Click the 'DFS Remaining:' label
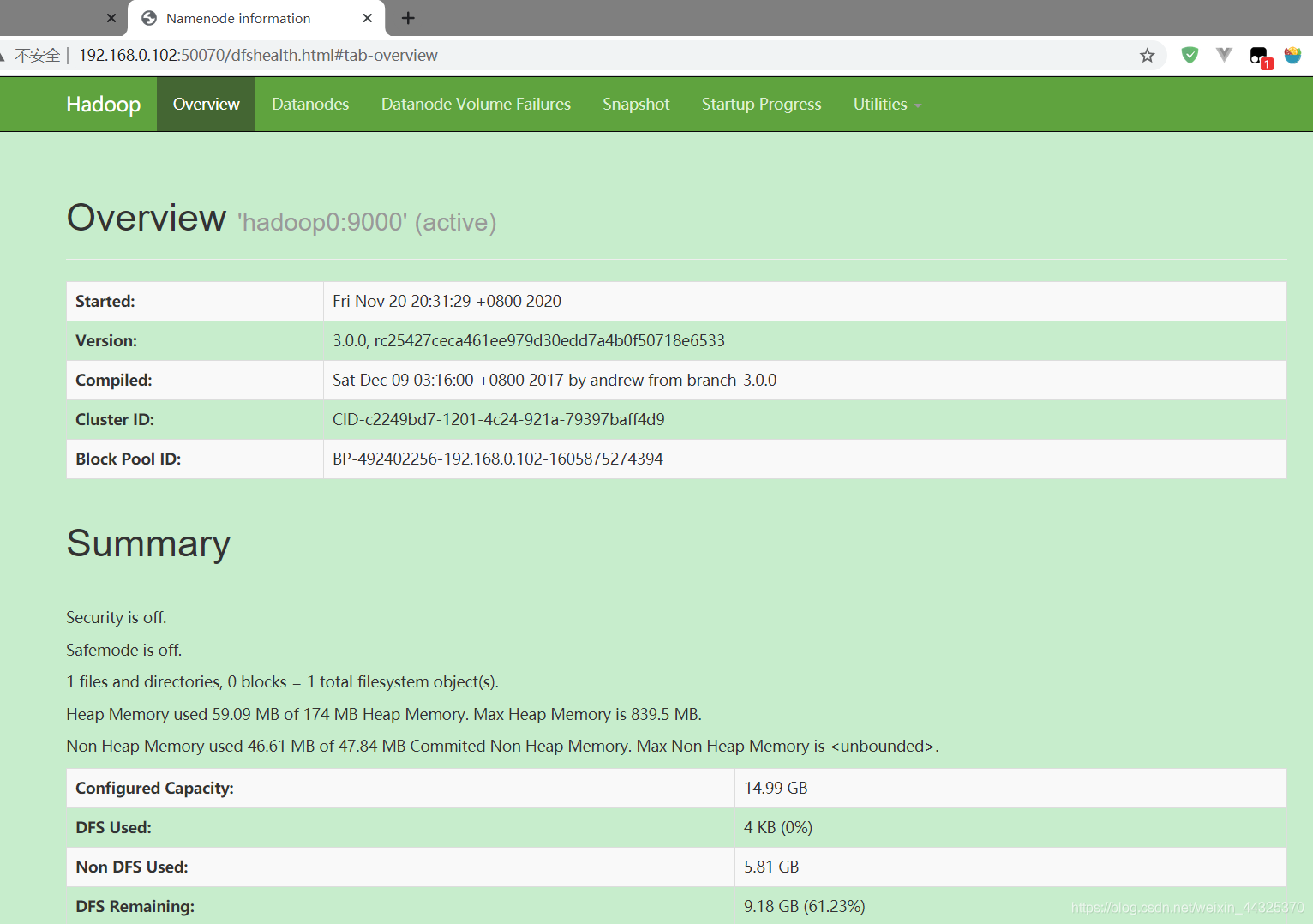Image resolution: width=1313 pixels, height=924 pixels. point(135,907)
